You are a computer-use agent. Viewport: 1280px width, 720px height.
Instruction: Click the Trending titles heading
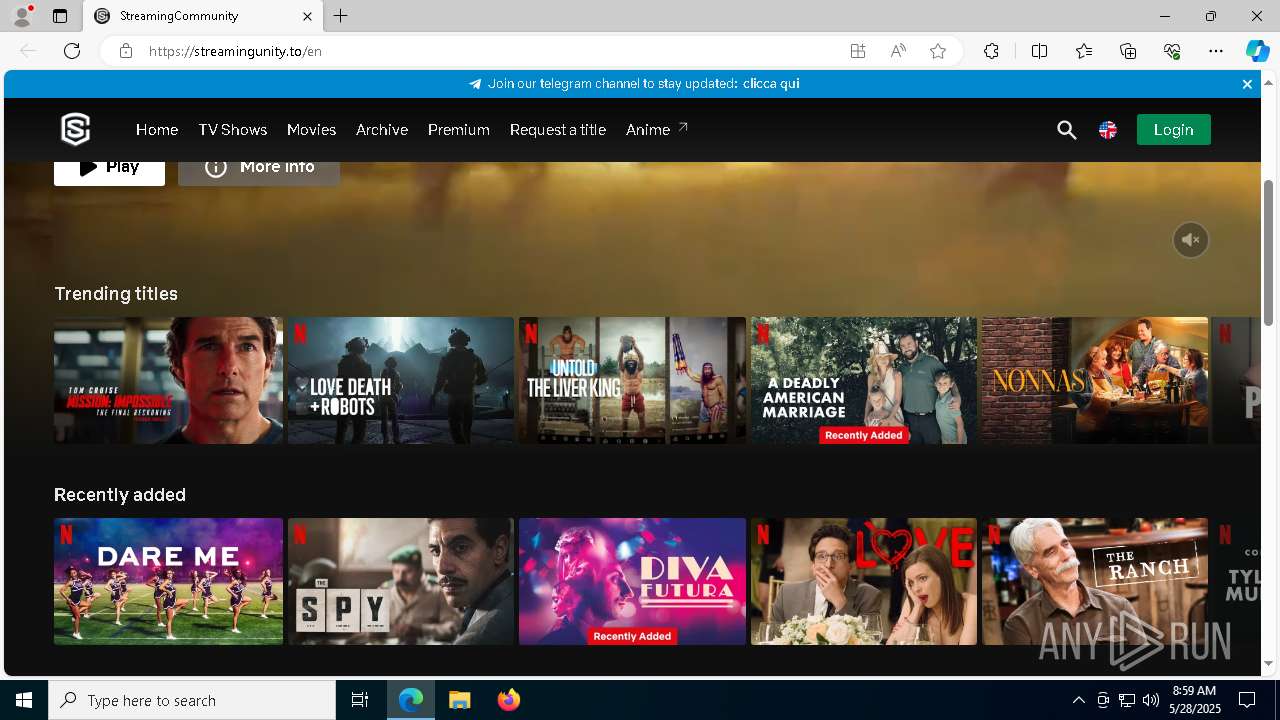coord(116,294)
